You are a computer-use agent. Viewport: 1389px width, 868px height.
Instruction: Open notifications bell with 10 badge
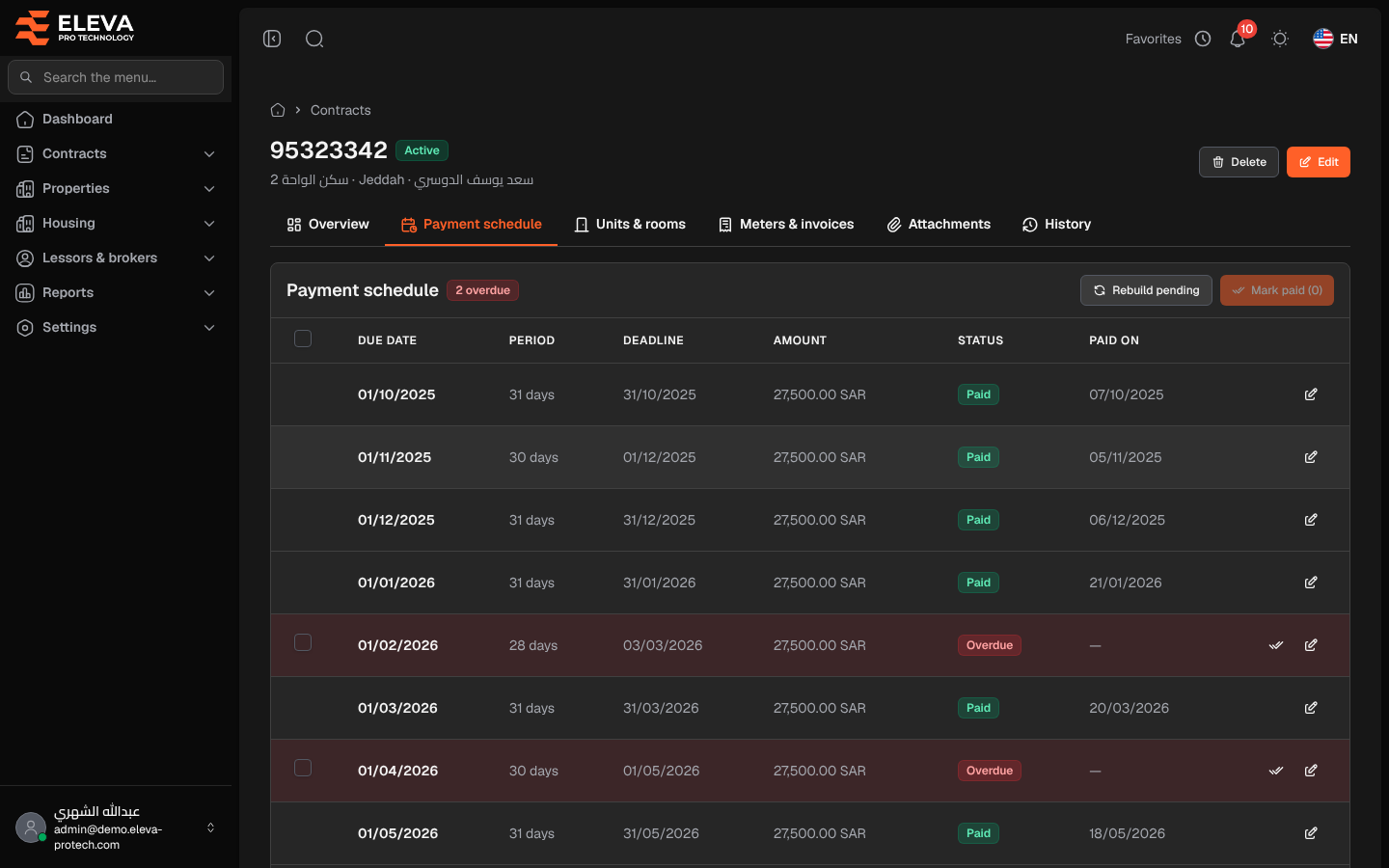1238,39
